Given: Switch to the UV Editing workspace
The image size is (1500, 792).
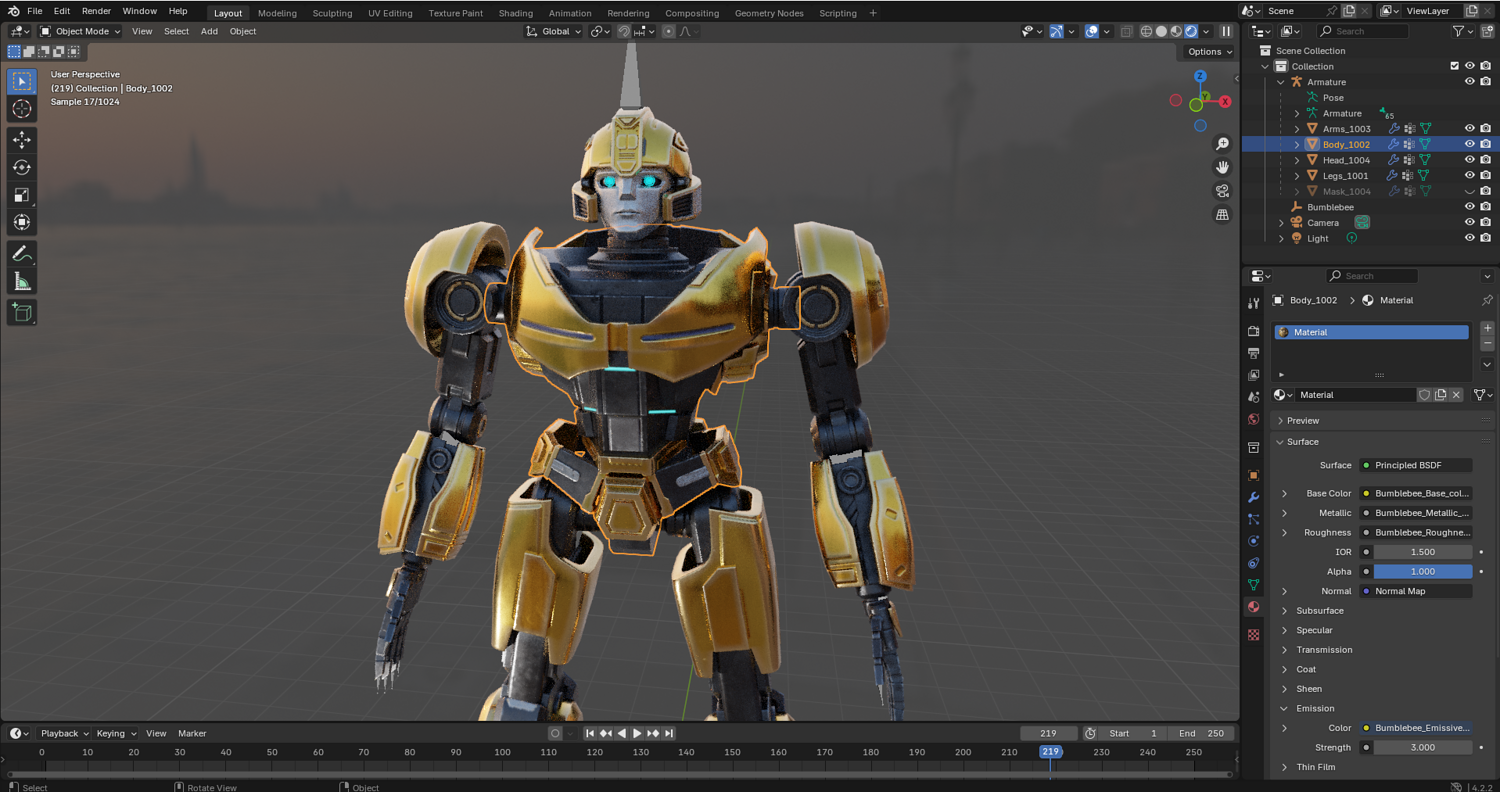Looking at the screenshot, I should [390, 13].
